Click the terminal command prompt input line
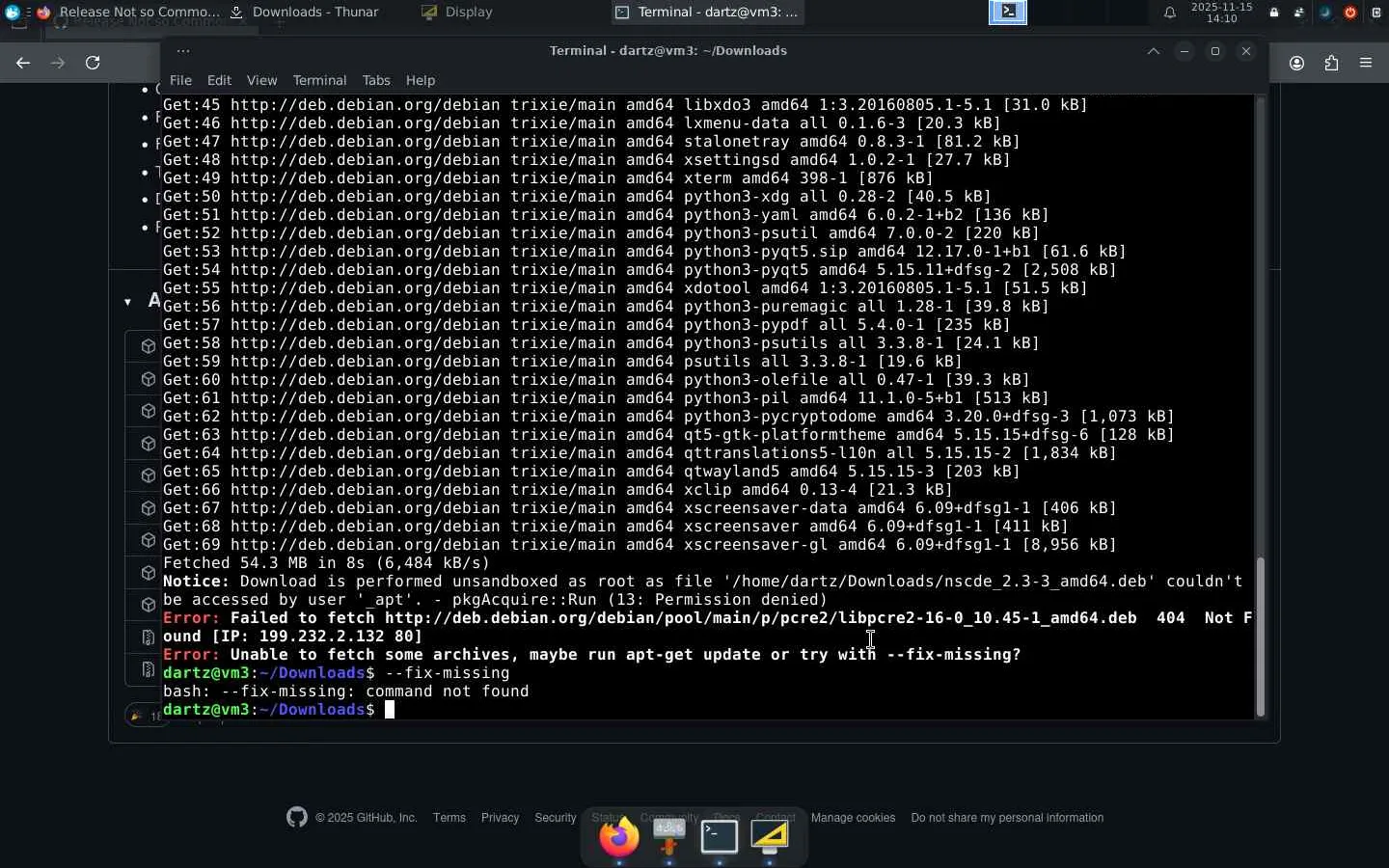 click(x=708, y=710)
